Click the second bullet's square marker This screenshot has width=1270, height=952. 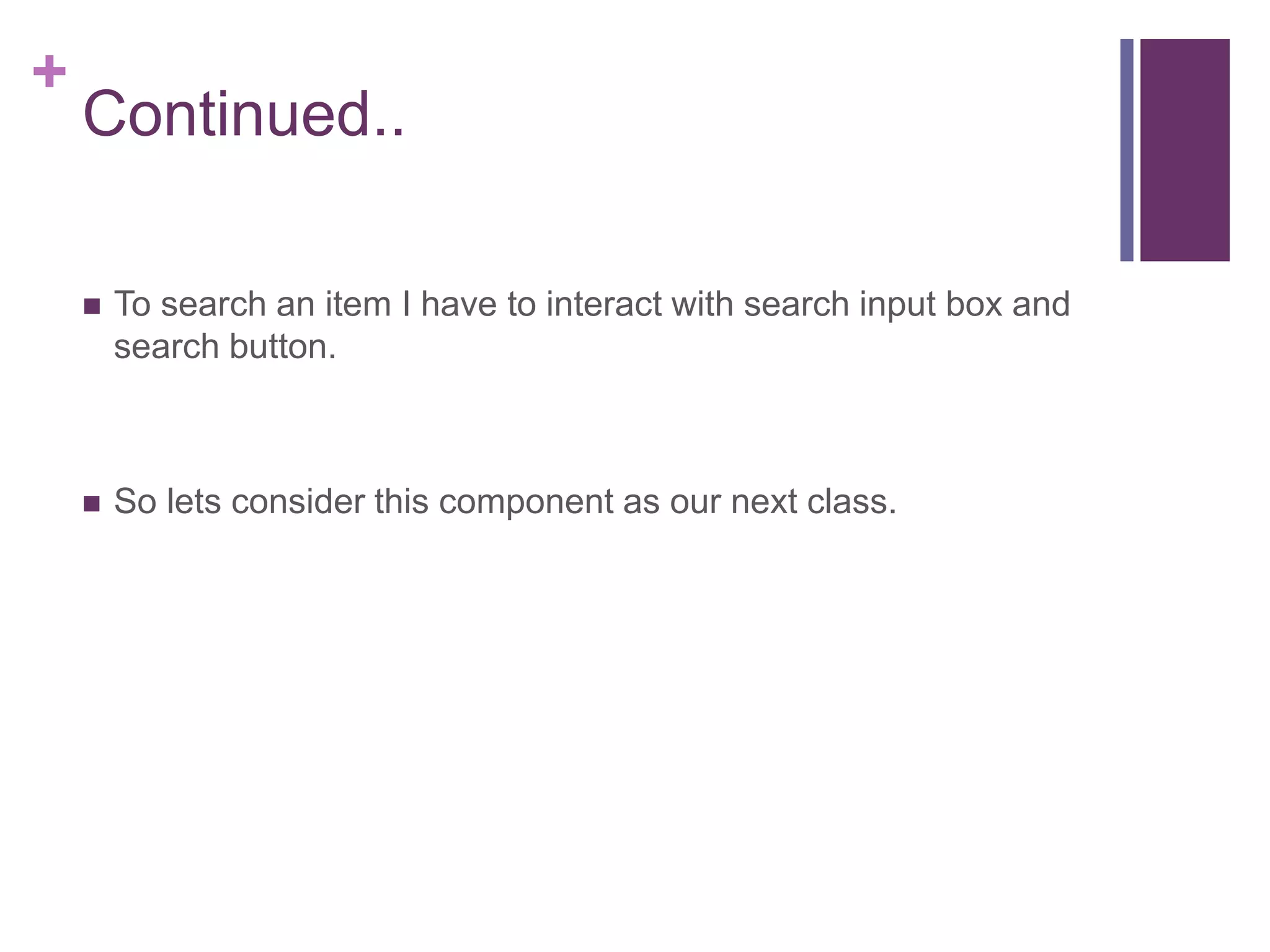(x=92, y=503)
